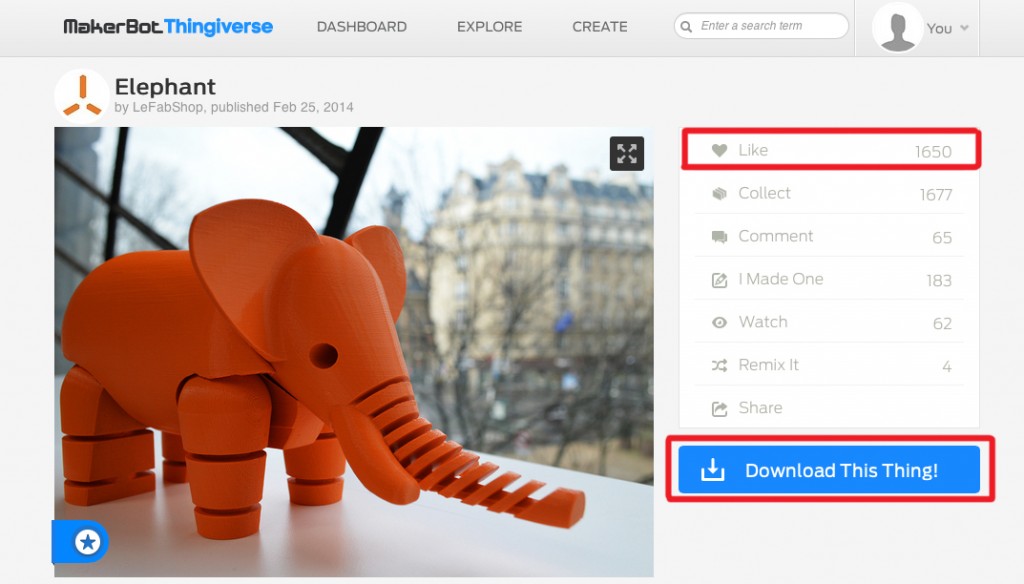
Task: Click the Comment speech bubble icon
Action: coord(719,236)
